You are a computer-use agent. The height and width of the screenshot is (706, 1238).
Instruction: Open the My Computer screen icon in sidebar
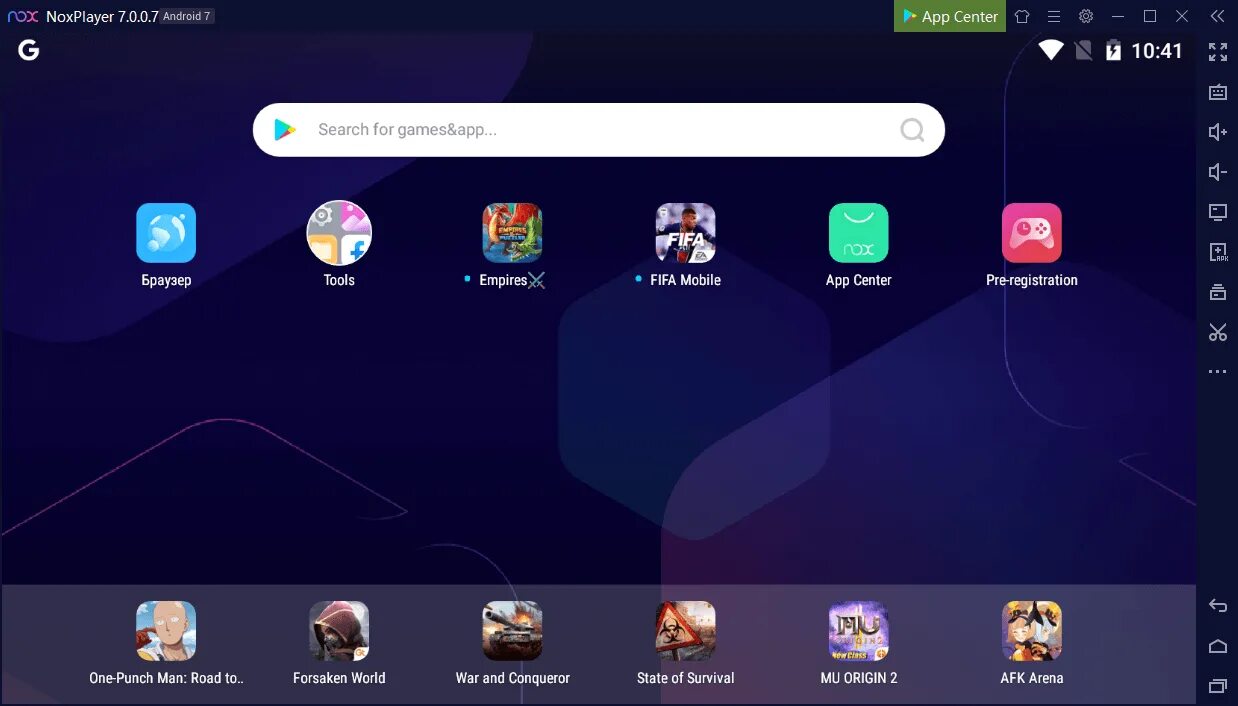tap(1217, 212)
